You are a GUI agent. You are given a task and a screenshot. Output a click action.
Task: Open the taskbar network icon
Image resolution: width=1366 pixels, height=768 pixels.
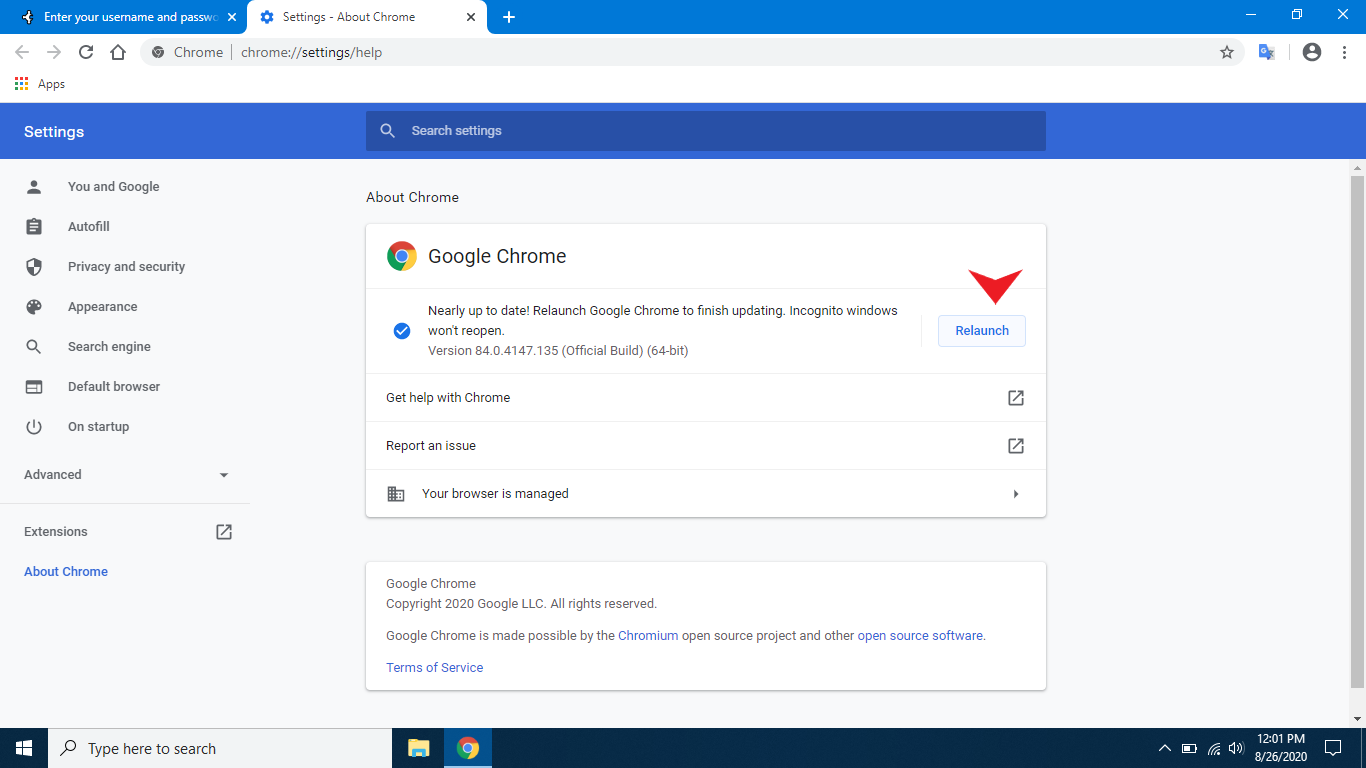tap(1214, 748)
